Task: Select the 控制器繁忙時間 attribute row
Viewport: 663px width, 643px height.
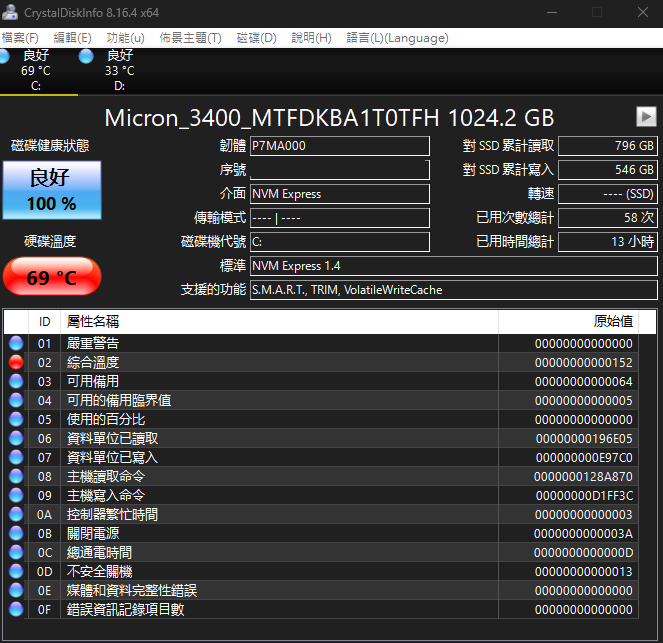Action: point(321,514)
